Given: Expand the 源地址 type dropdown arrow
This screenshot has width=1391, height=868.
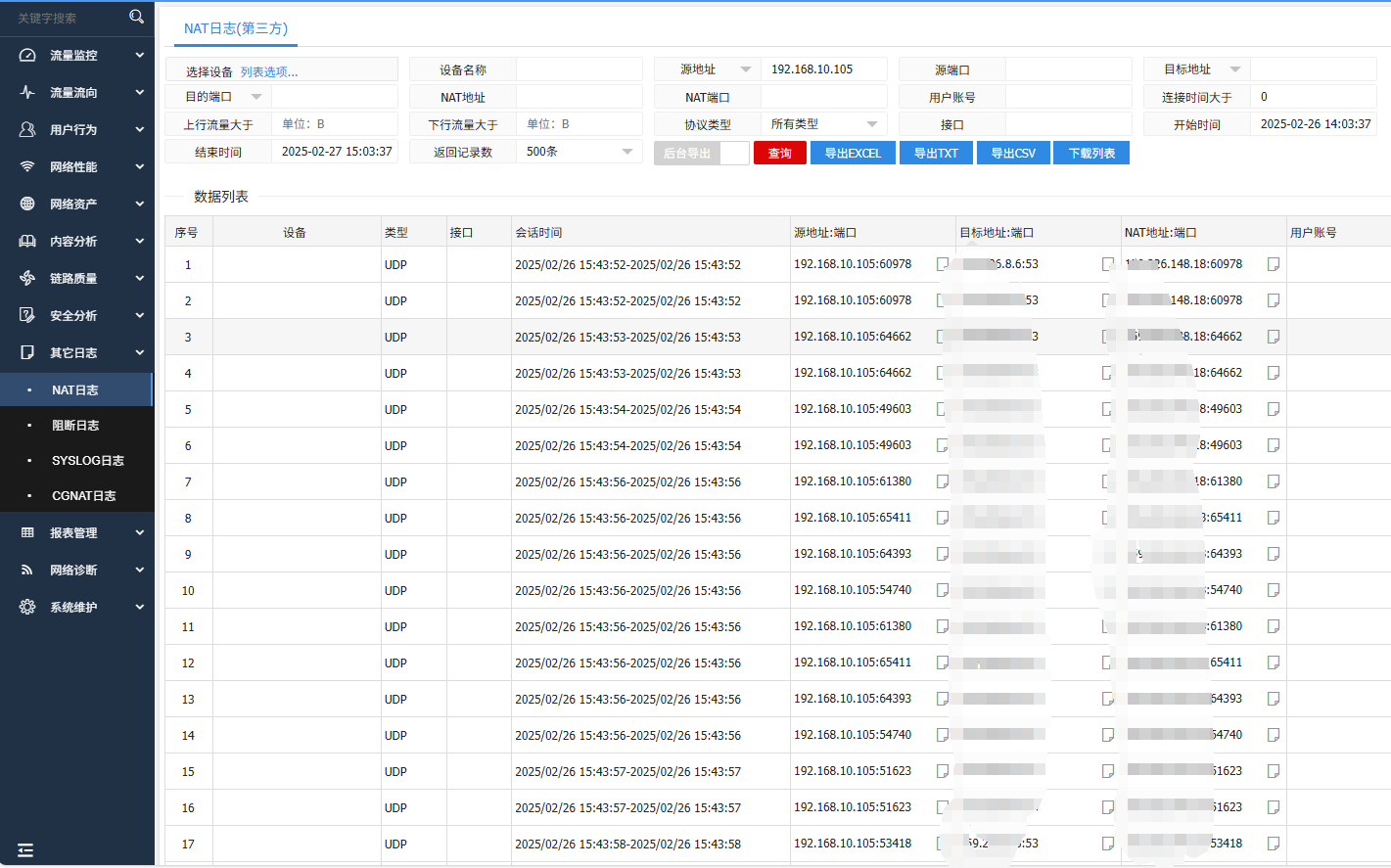Looking at the screenshot, I should (x=746, y=69).
